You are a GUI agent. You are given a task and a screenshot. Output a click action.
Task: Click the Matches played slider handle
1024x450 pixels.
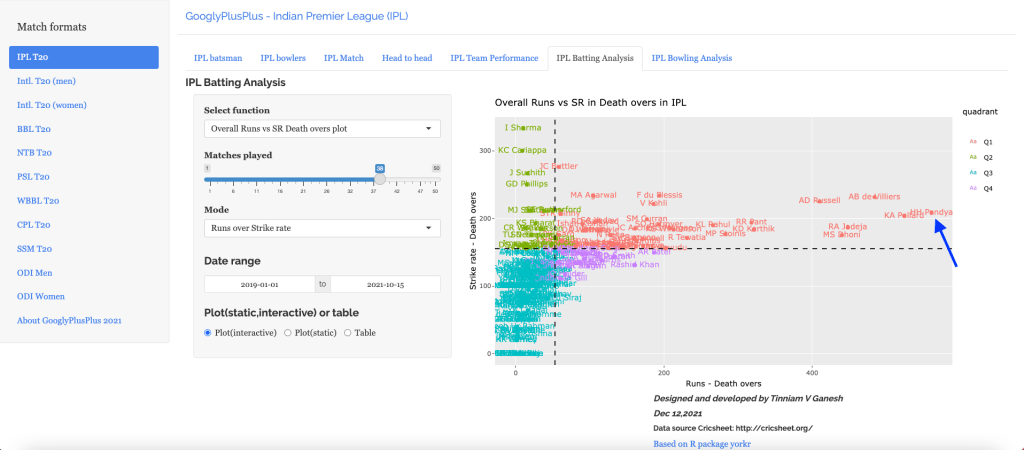(380, 180)
